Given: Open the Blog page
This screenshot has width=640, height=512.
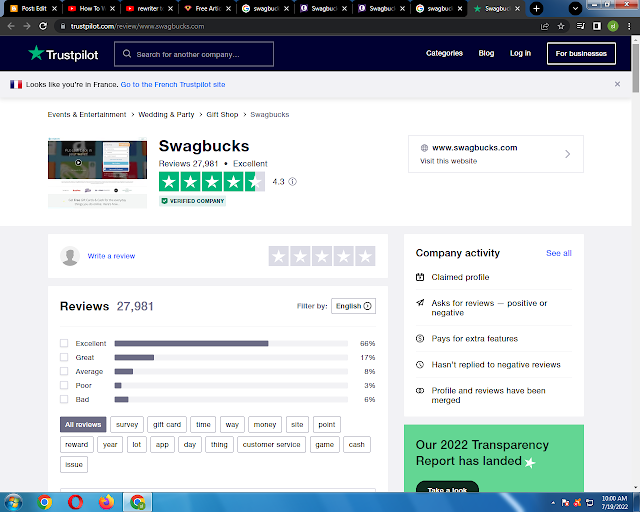Looking at the screenshot, I should 486,53.
